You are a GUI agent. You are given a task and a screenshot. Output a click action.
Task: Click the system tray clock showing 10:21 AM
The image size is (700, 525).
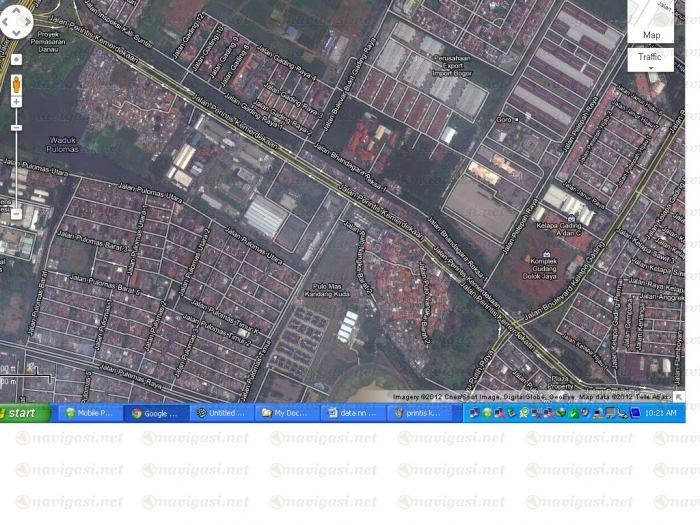(661, 413)
